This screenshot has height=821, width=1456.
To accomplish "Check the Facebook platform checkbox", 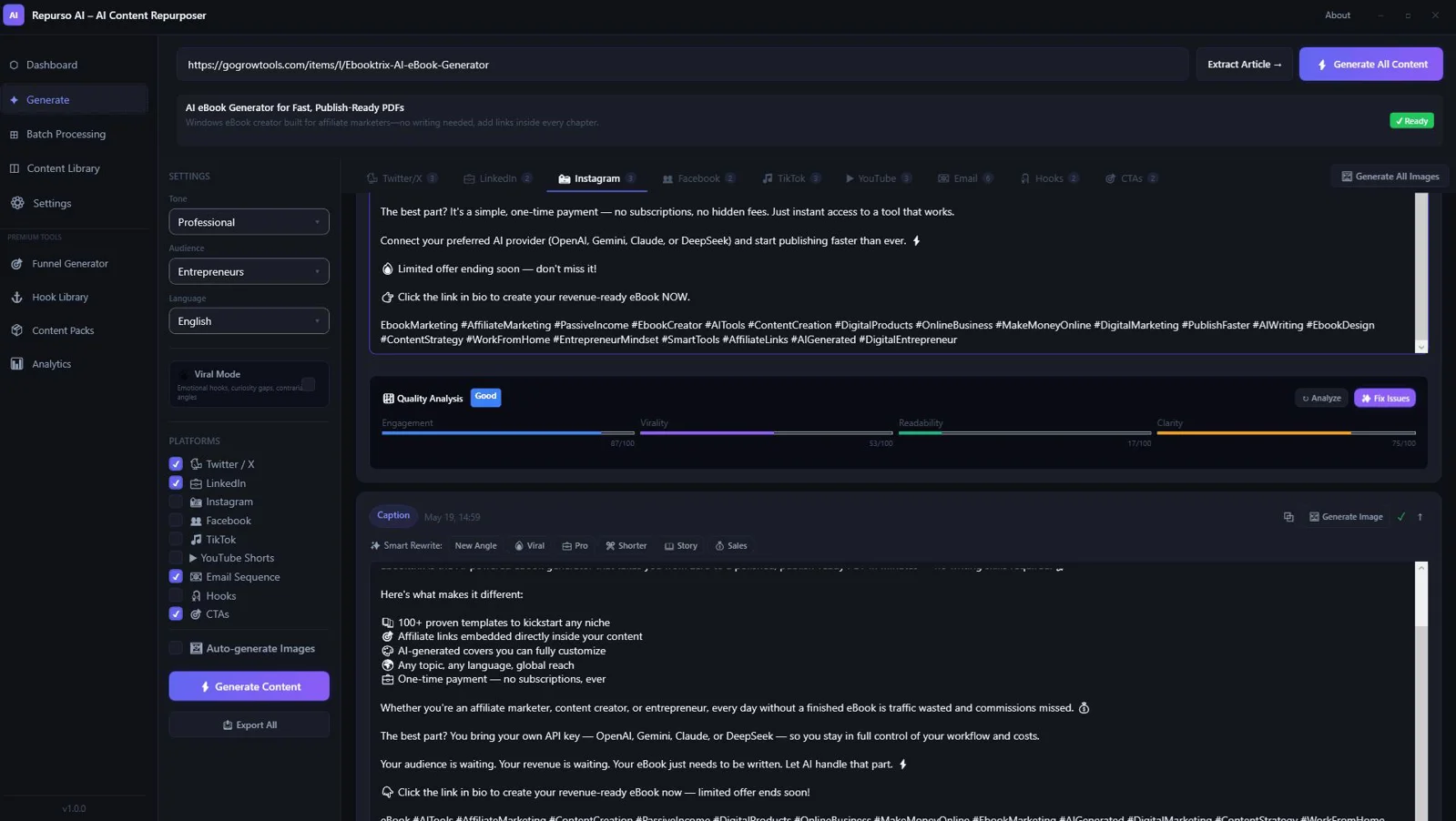I will point(176,521).
